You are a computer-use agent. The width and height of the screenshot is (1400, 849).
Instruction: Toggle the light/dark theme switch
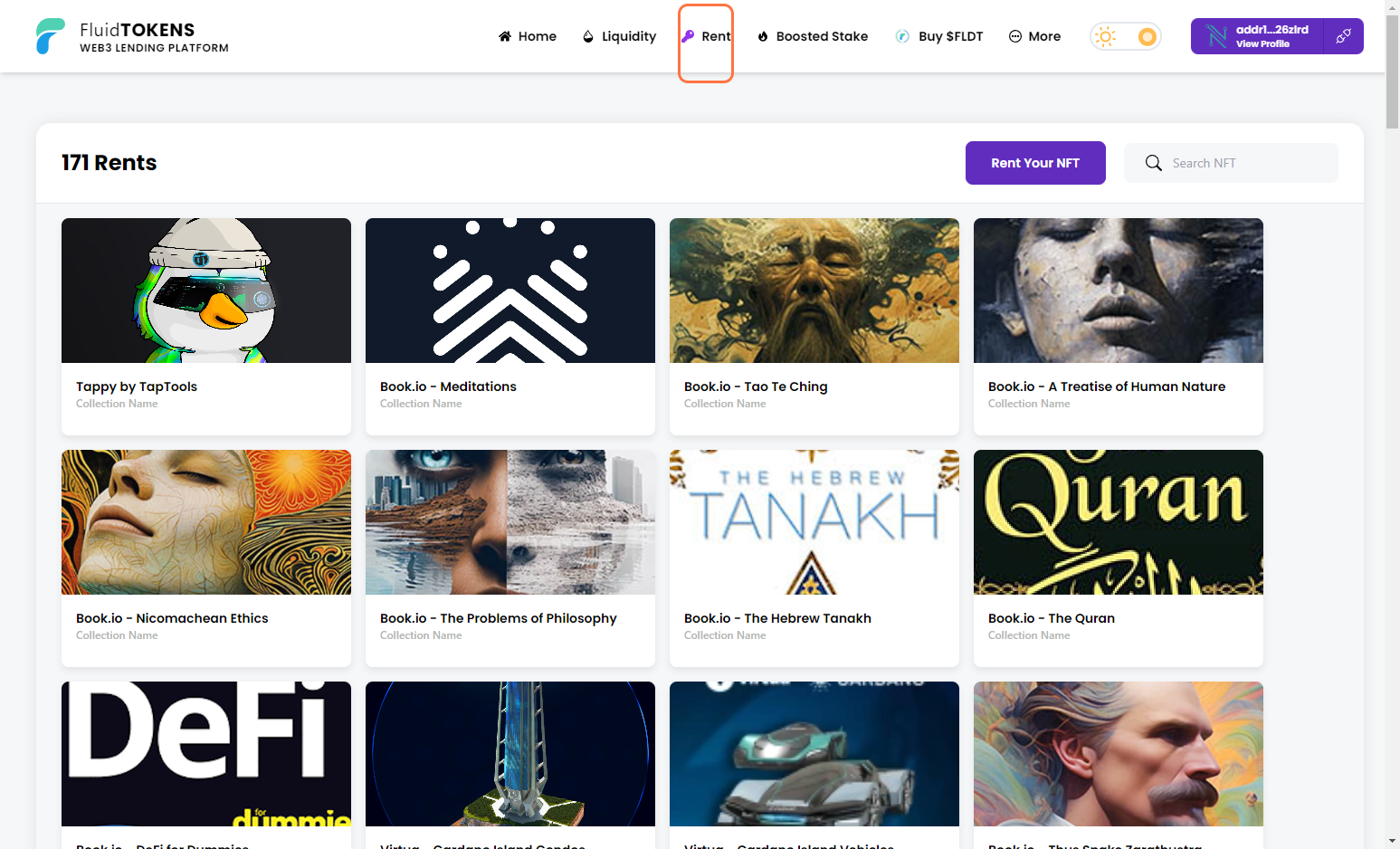[1126, 36]
